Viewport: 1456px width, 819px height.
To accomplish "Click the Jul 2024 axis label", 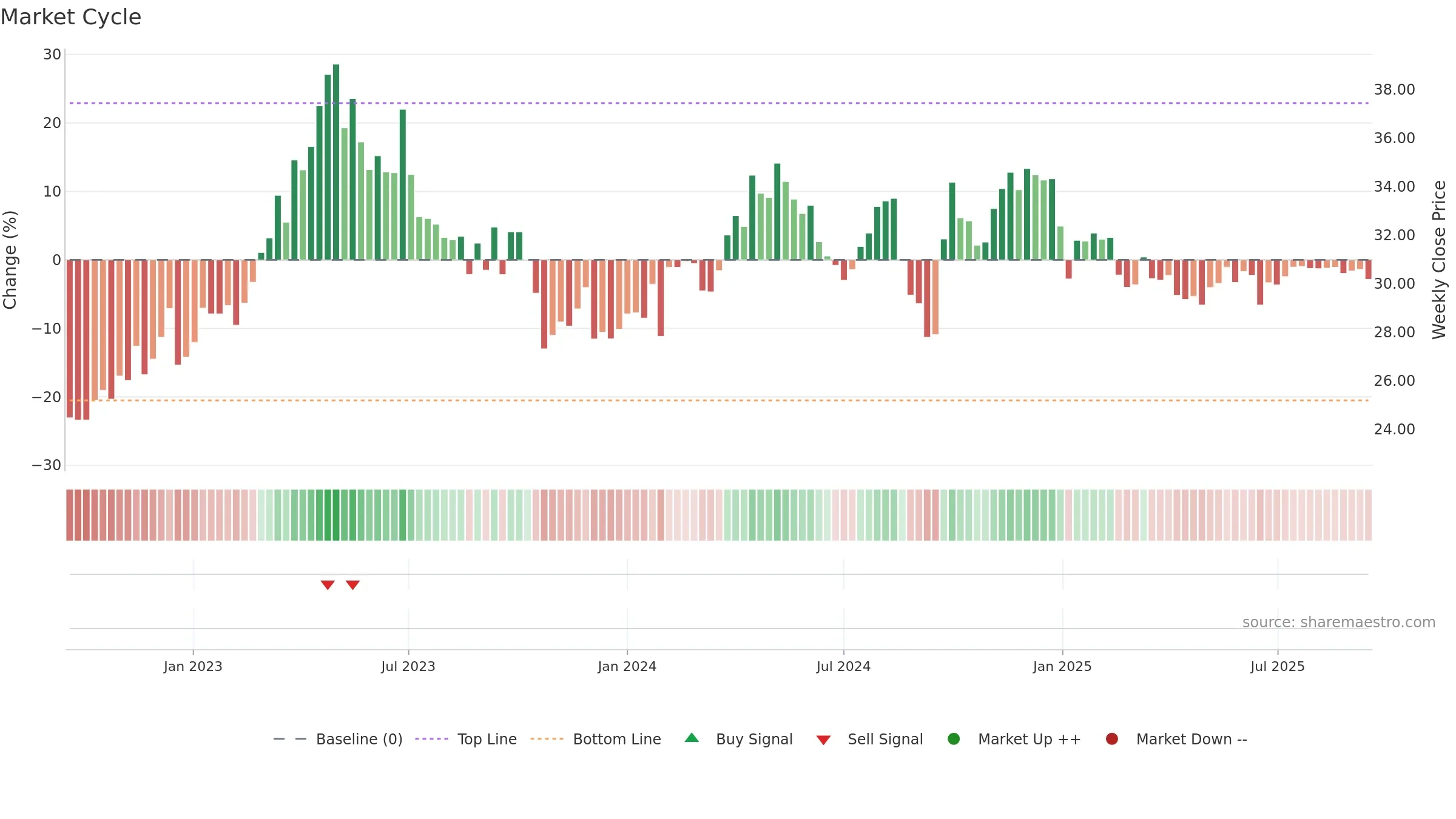I will click(x=843, y=667).
